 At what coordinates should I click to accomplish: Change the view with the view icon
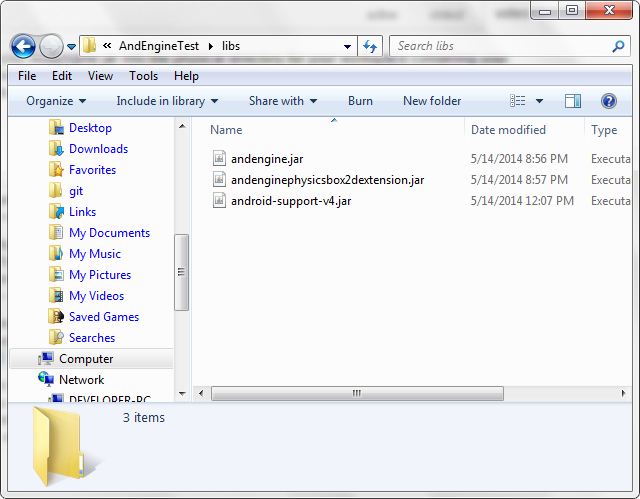pyautogui.click(x=518, y=101)
